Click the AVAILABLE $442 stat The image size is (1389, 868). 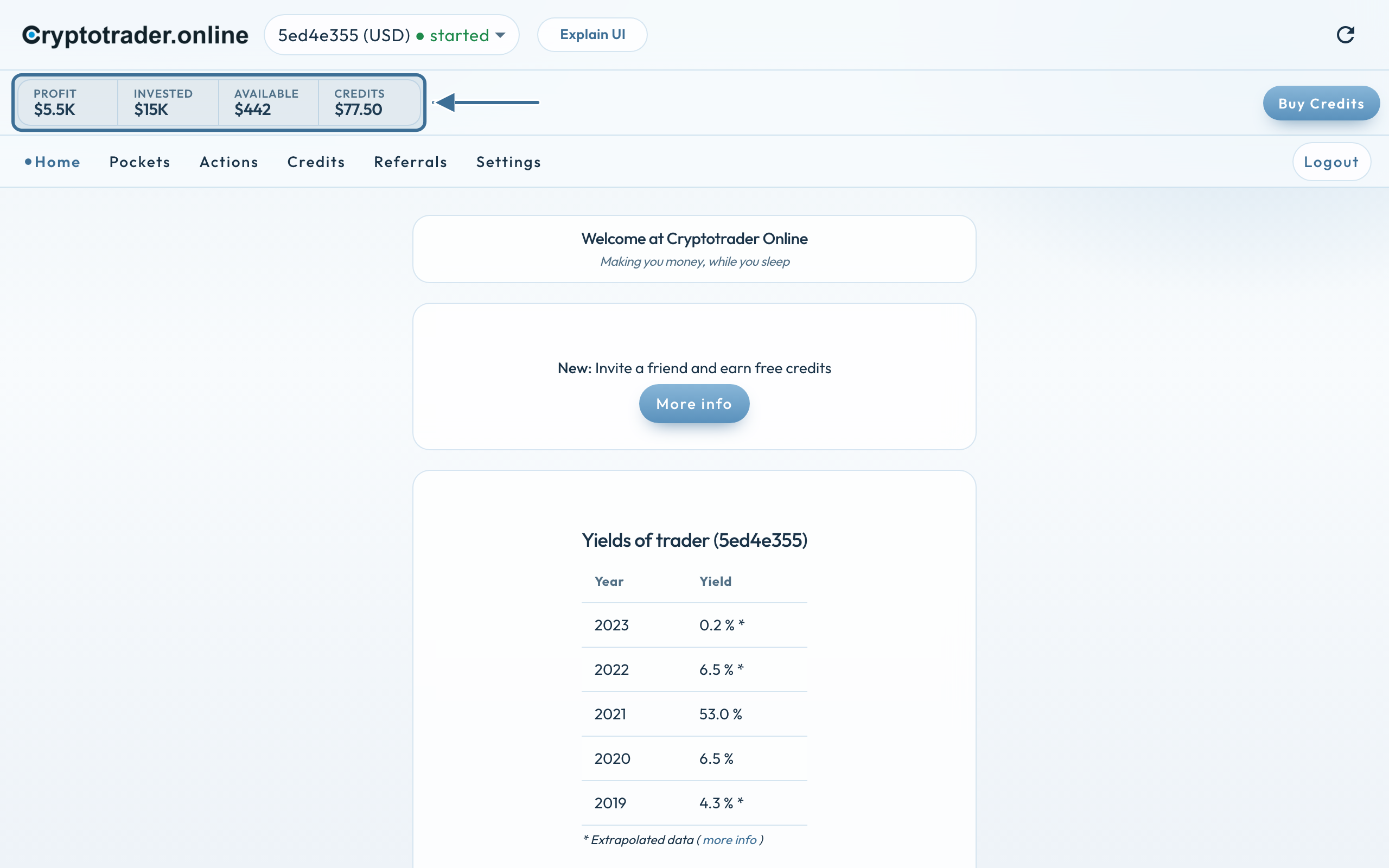pos(268,102)
